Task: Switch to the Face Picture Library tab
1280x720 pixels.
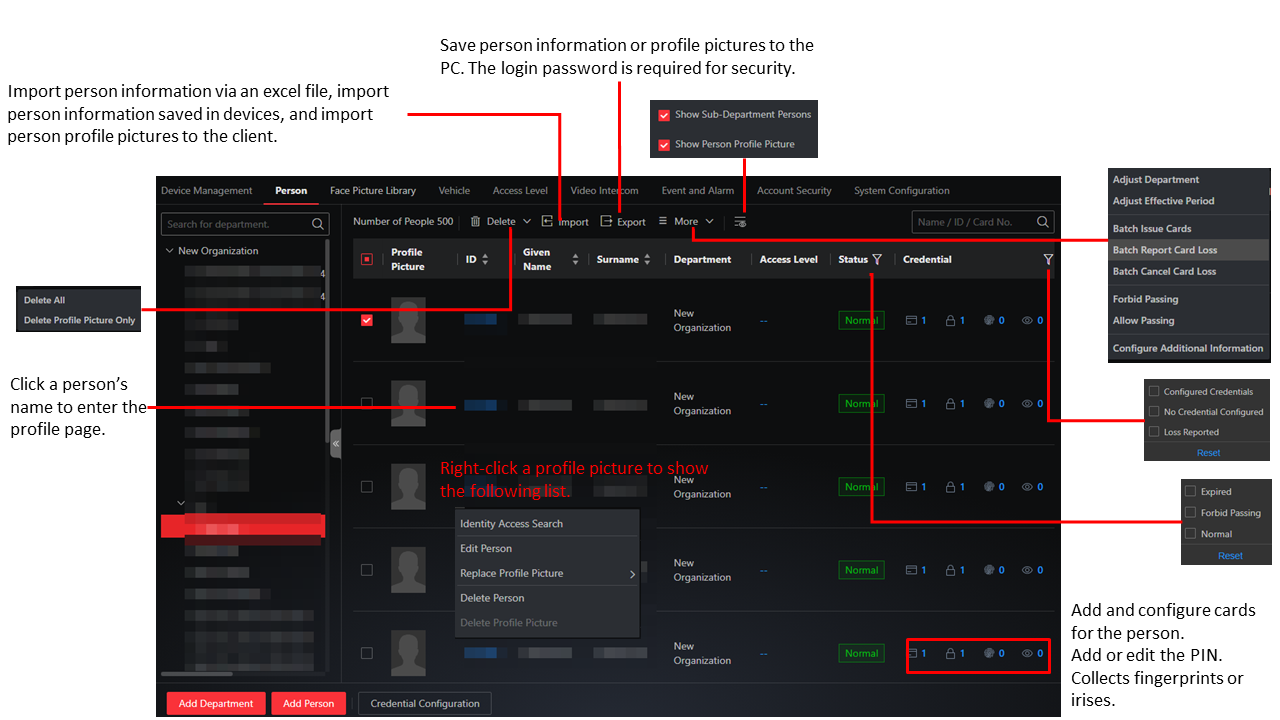Action: point(373,191)
